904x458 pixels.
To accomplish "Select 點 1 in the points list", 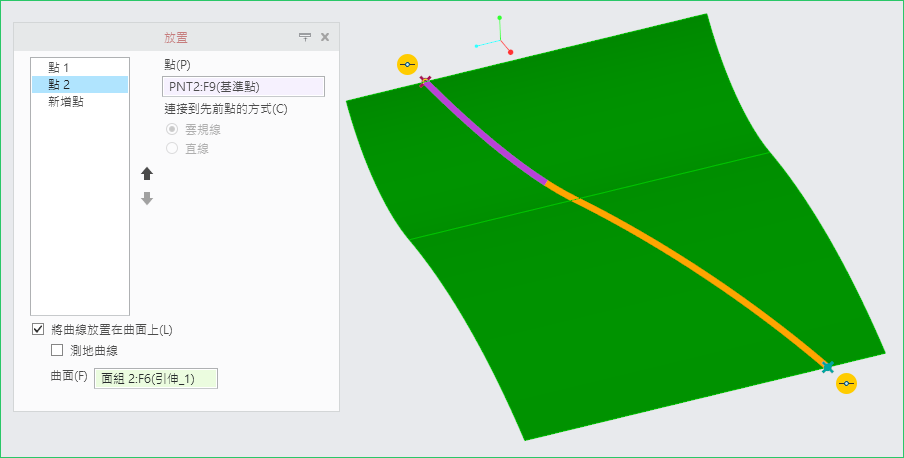I will click(x=59, y=67).
